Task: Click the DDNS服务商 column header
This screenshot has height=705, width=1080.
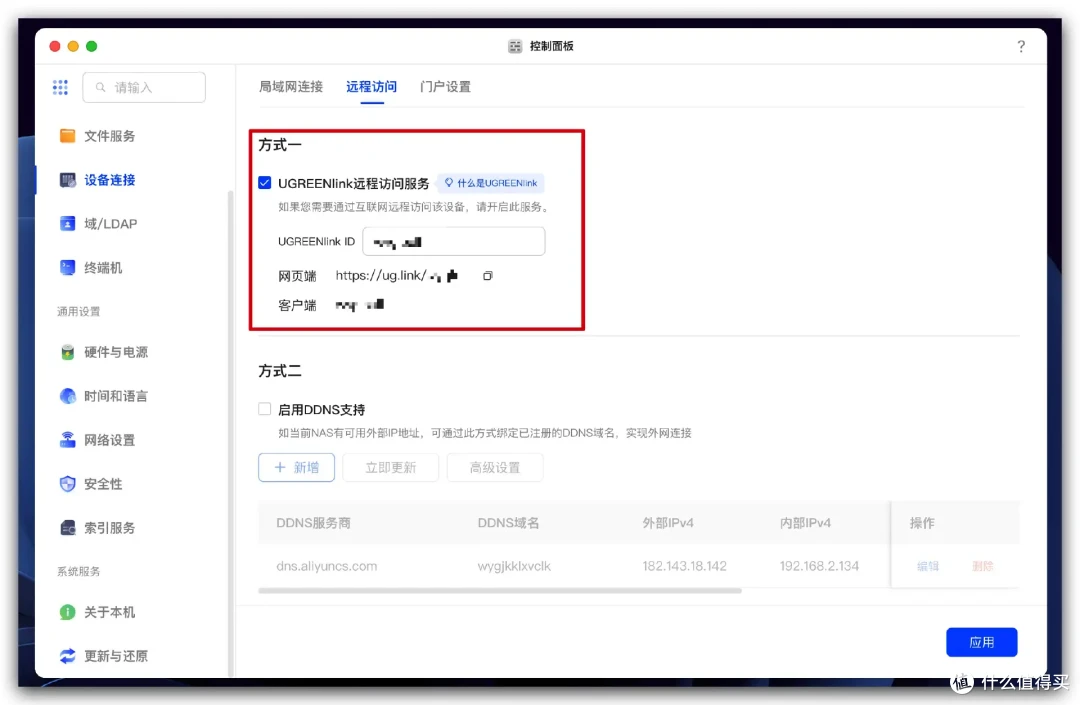Action: point(313,523)
